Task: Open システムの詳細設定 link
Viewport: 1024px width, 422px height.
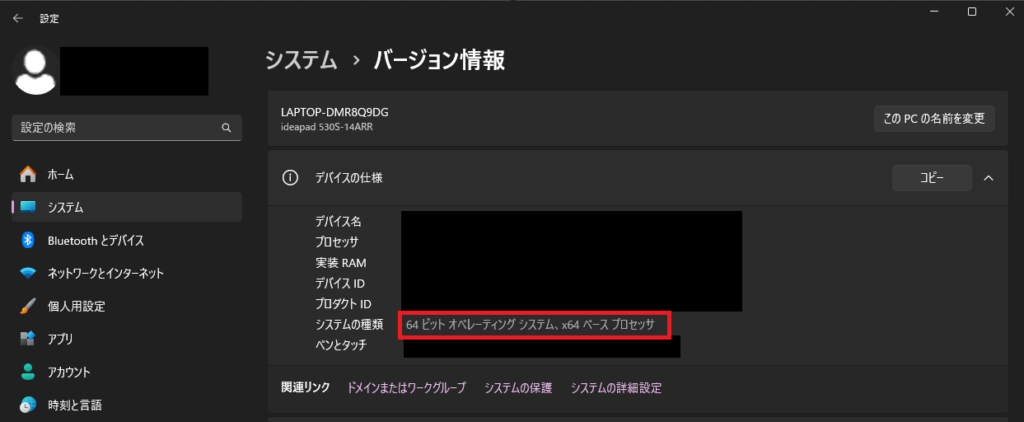Action: pos(616,388)
